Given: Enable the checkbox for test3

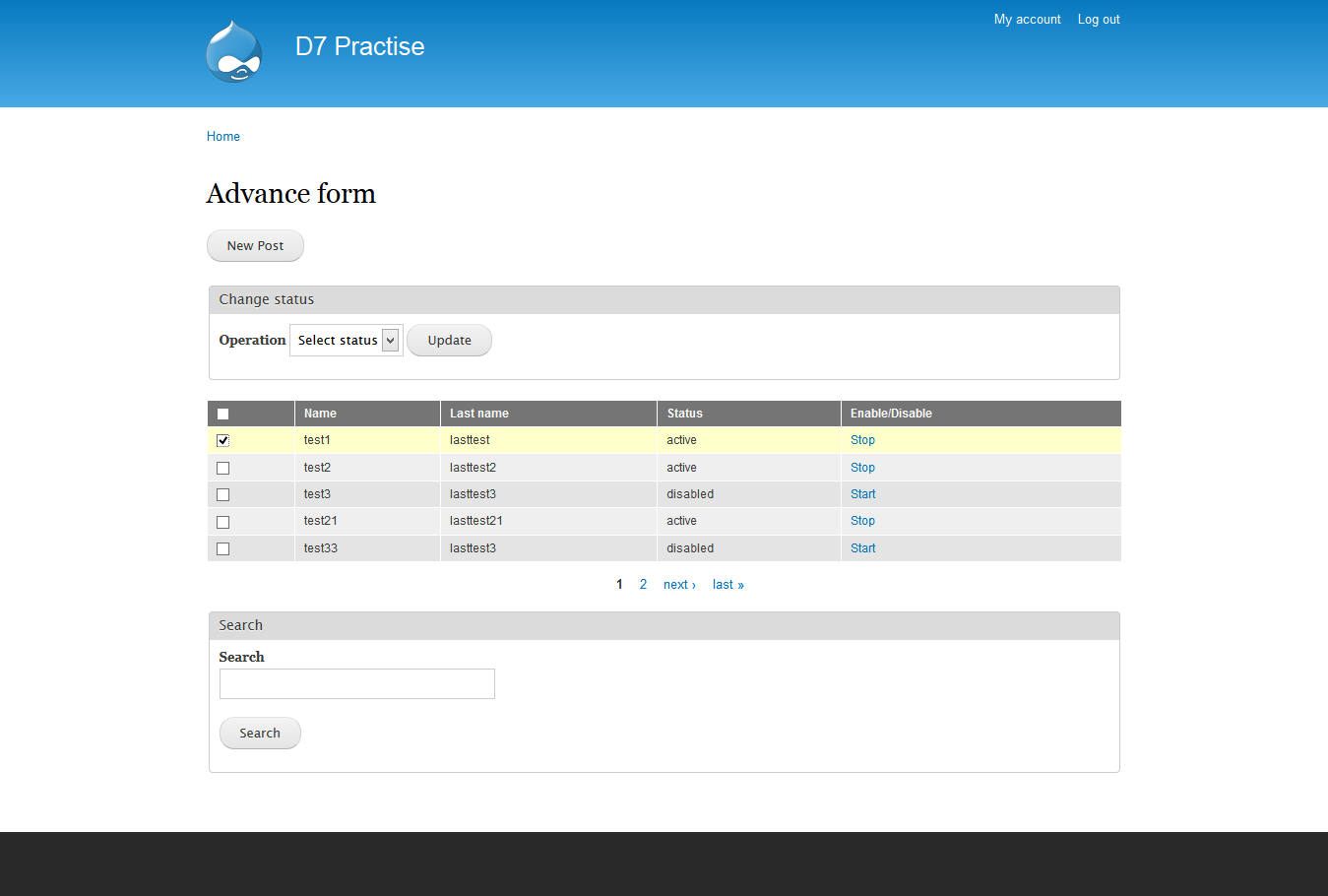Looking at the screenshot, I should click(x=222, y=493).
